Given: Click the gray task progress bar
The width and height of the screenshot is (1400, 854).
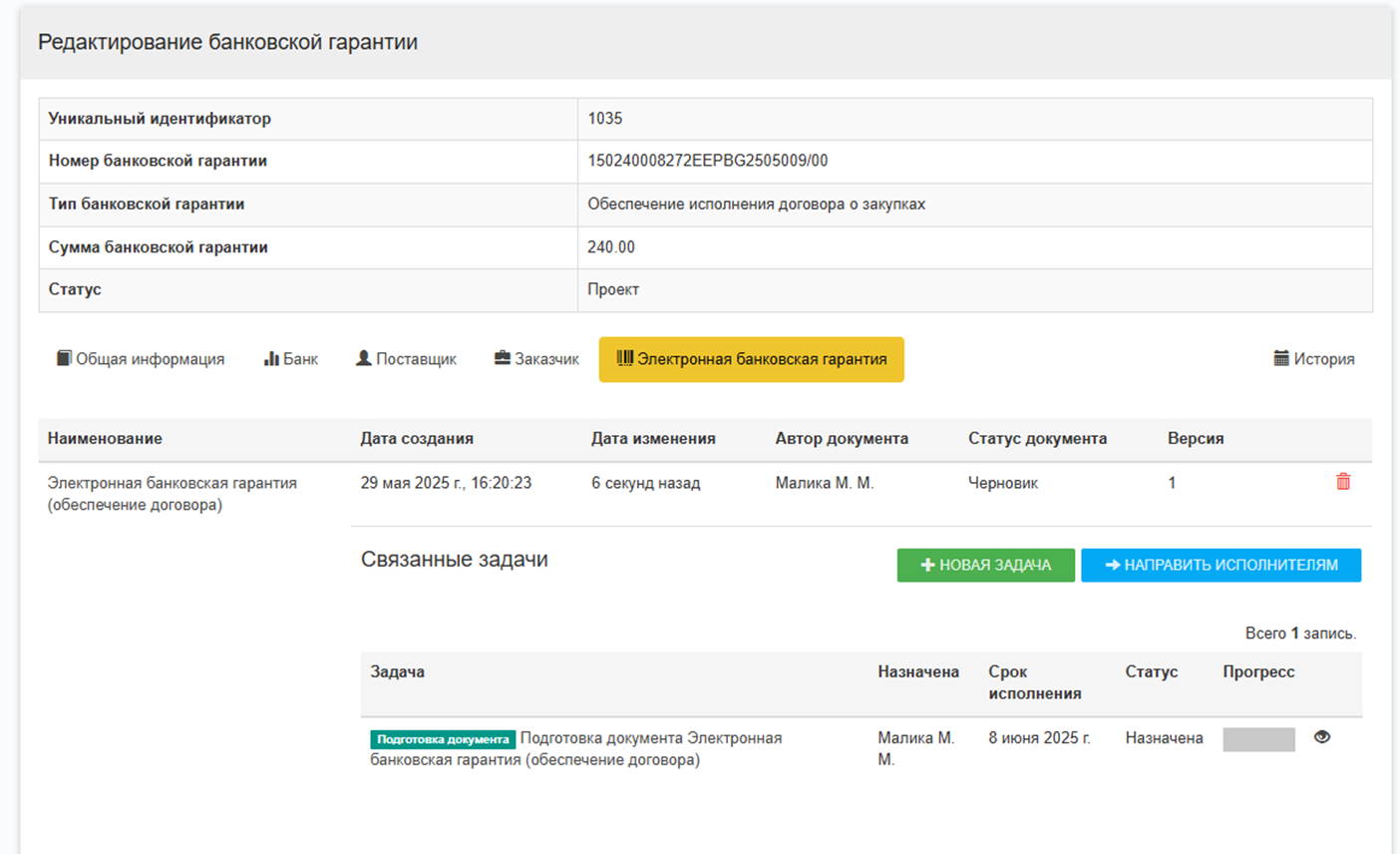Looking at the screenshot, I should point(1258,739).
